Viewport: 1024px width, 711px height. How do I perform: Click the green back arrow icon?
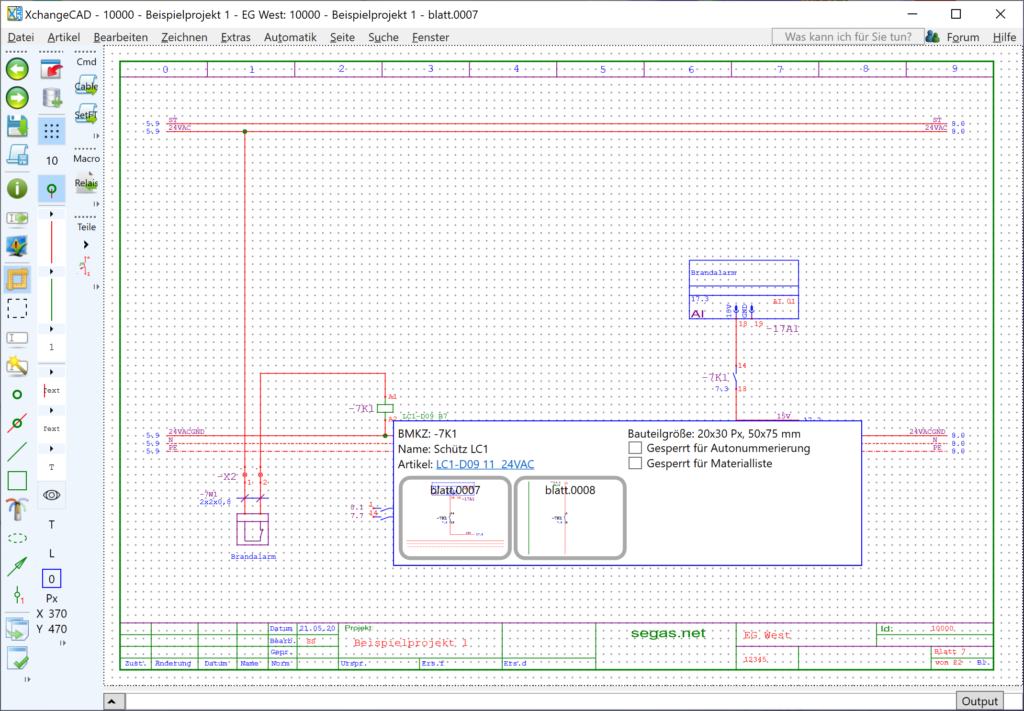tap(17, 69)
